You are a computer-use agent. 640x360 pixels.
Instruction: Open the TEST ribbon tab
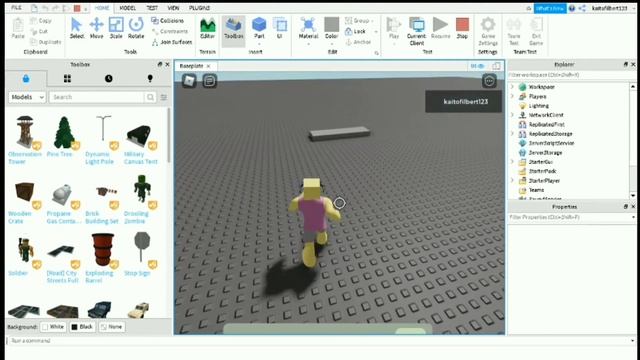[x=152, y=8]
